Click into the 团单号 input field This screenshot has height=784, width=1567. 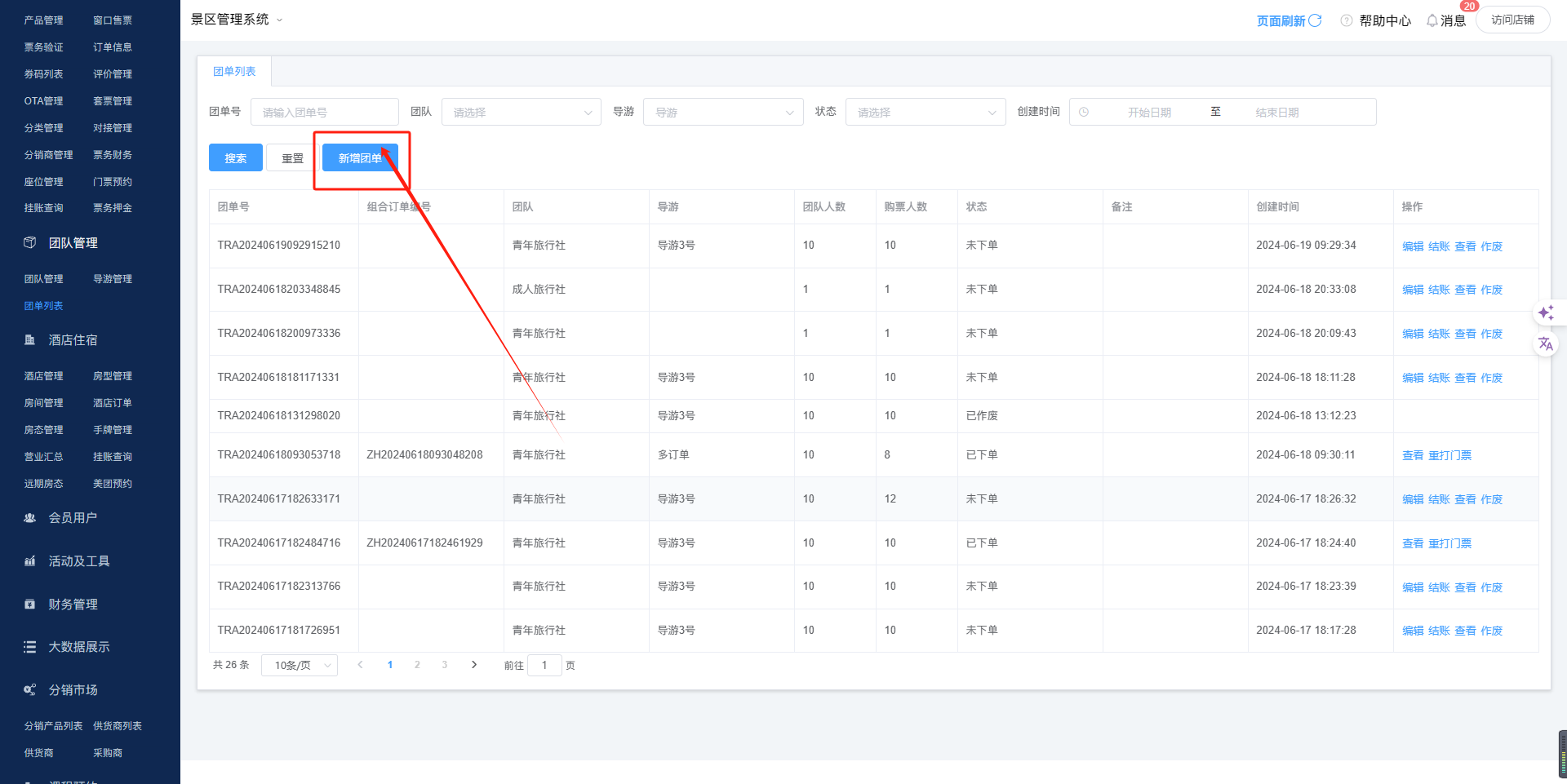[x=324, y=113]
